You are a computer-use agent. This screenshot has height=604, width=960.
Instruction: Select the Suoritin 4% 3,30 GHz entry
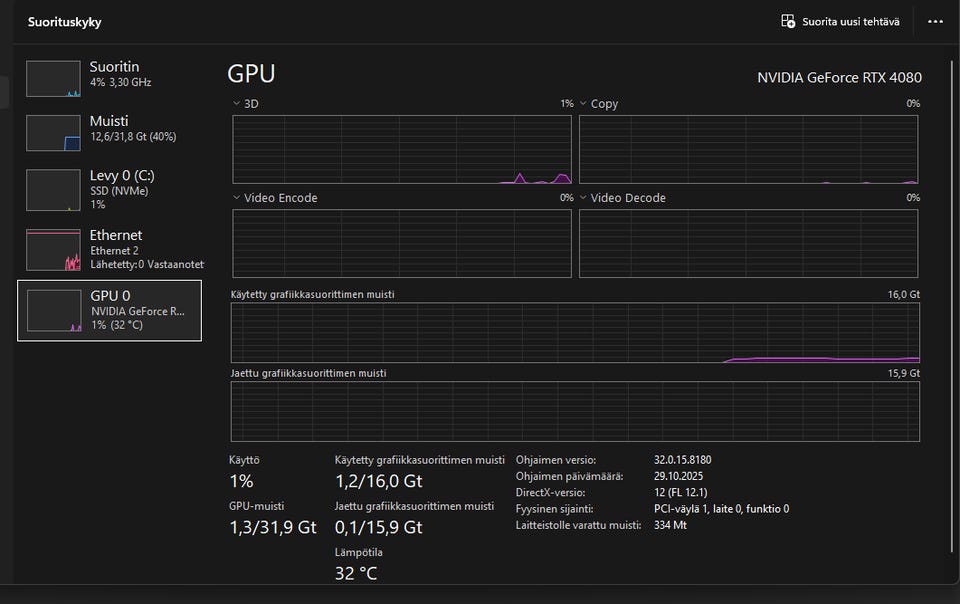(120, 74)
